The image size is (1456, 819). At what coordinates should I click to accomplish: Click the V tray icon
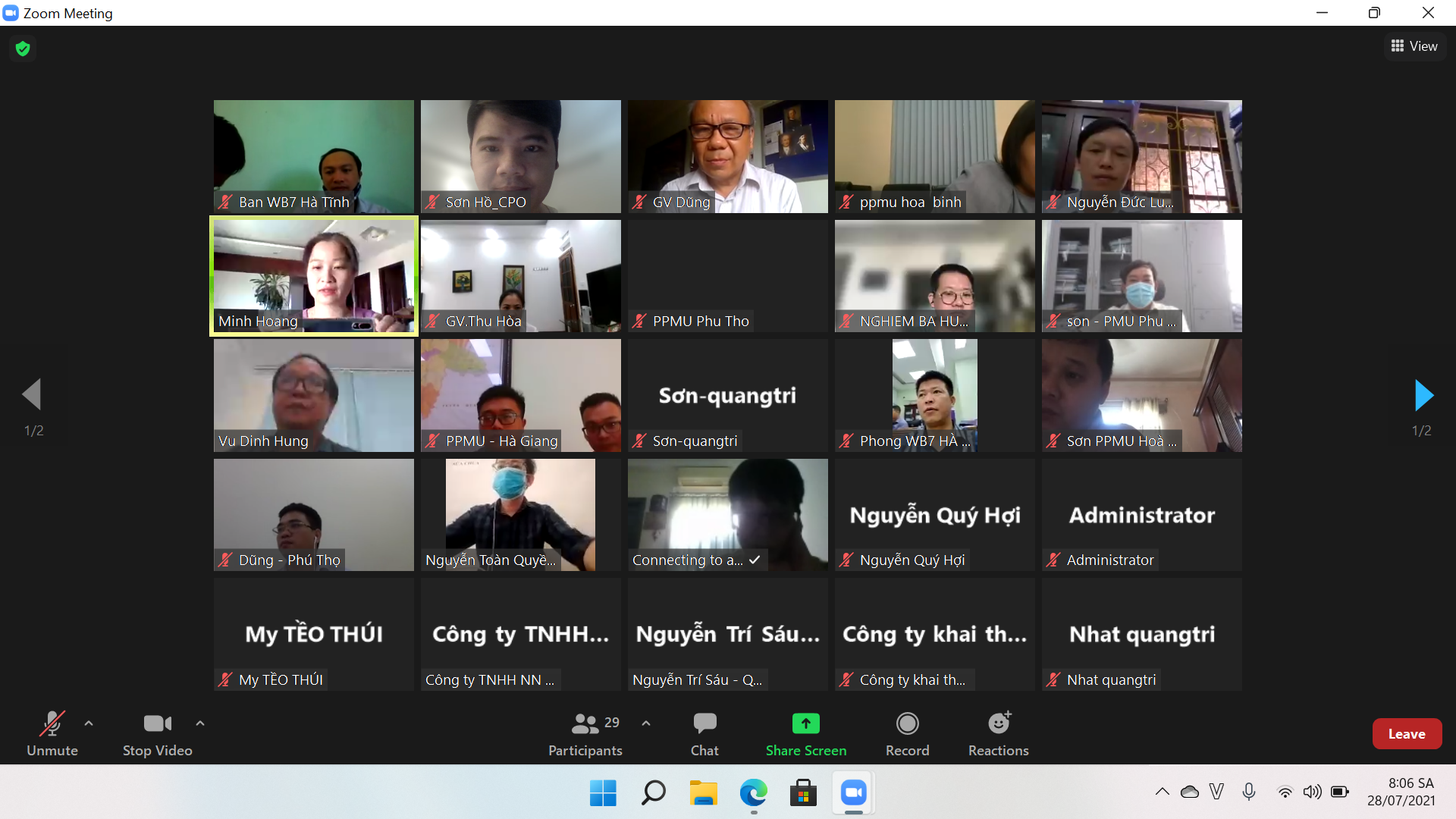tap(1217, 792)
